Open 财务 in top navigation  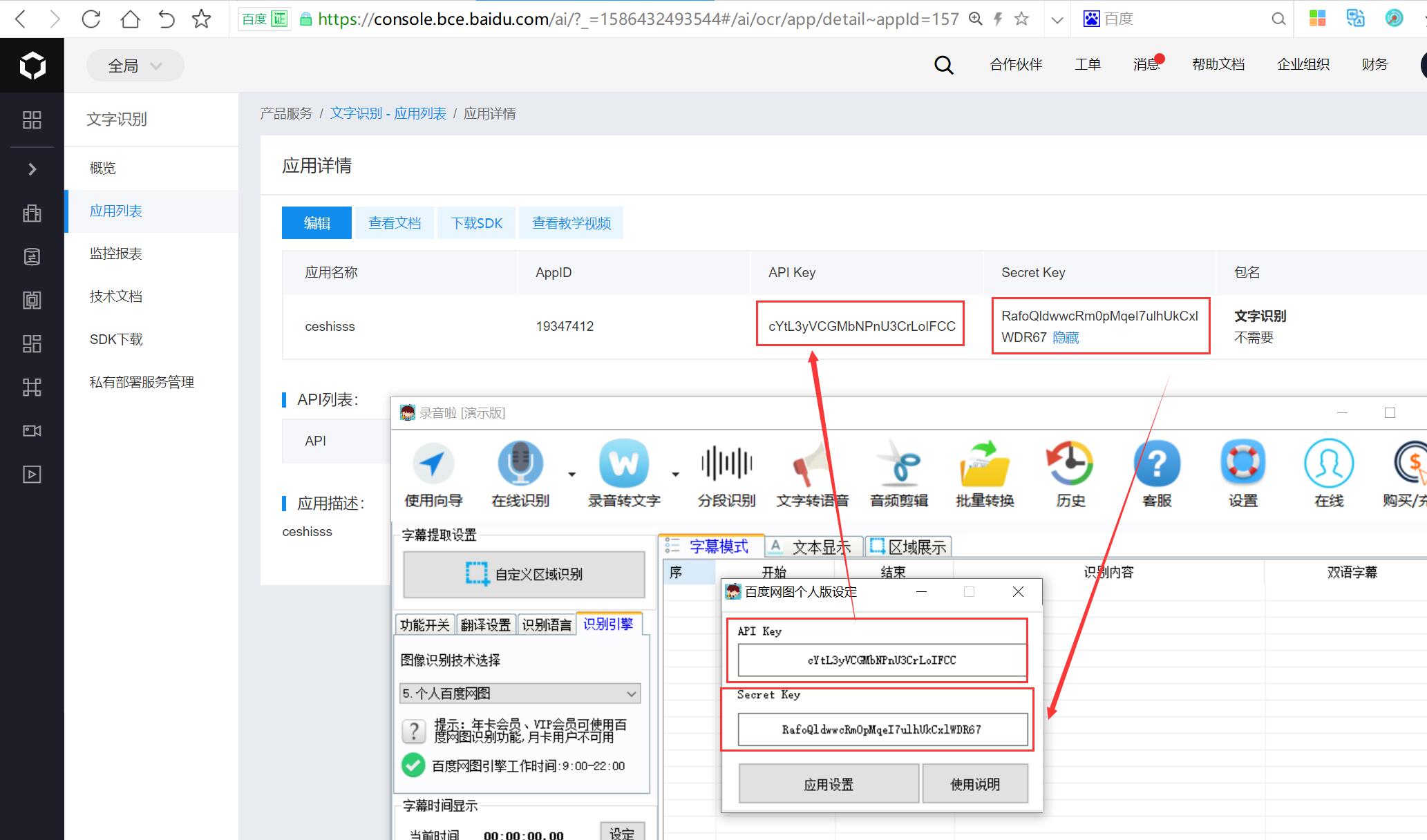point(1375,64)
